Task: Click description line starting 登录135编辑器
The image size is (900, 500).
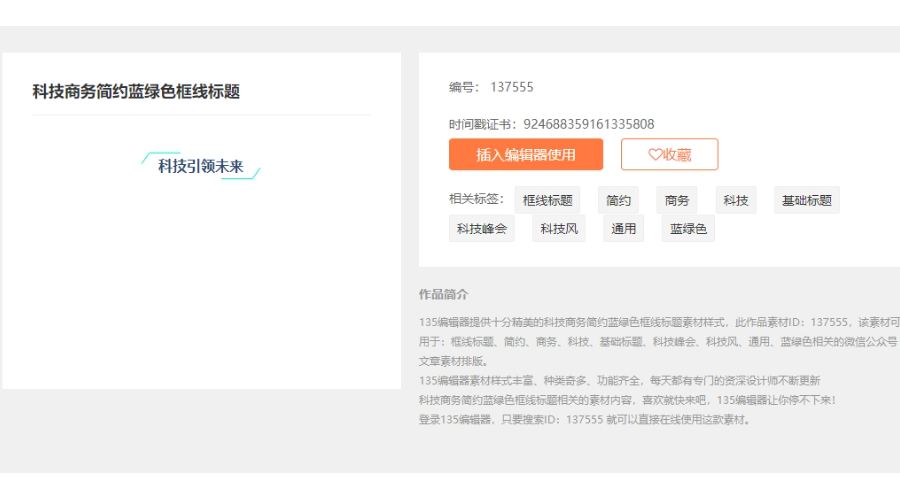Action: tap(584, 420)
